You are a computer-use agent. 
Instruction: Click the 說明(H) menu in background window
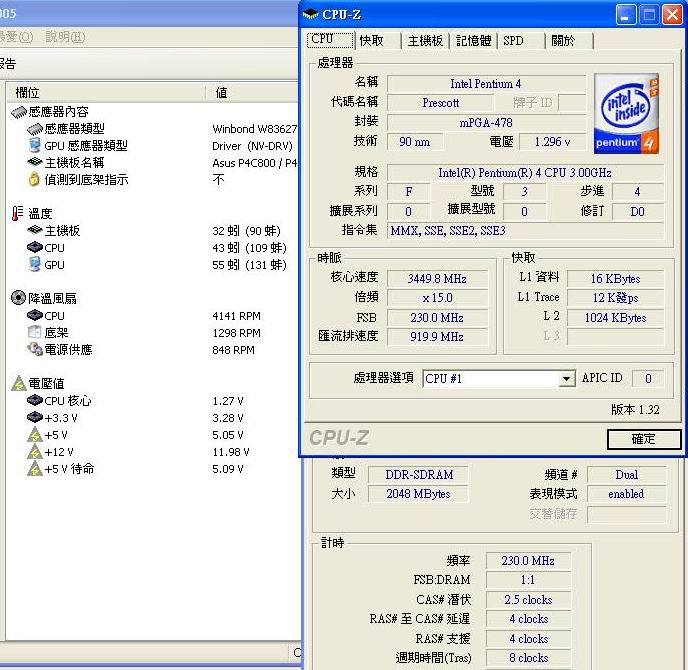point(65,37)
